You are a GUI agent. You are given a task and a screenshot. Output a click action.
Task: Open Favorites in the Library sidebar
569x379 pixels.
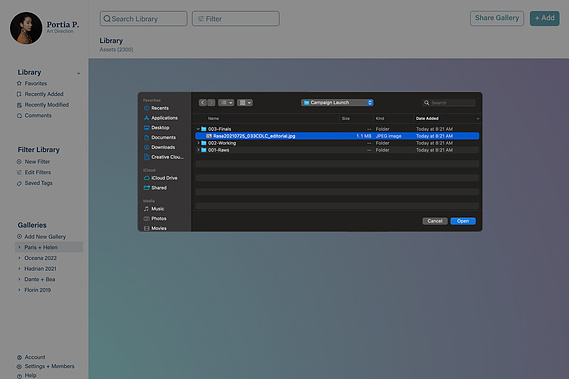click(x=32, y=83)
